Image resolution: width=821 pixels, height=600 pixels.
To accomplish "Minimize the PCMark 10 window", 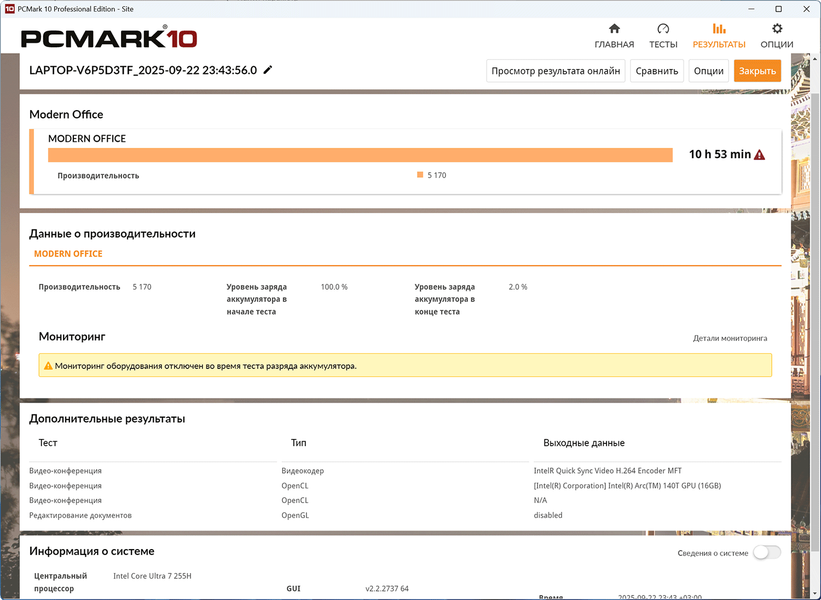I will pyautogui.click(x=751, y=9).
